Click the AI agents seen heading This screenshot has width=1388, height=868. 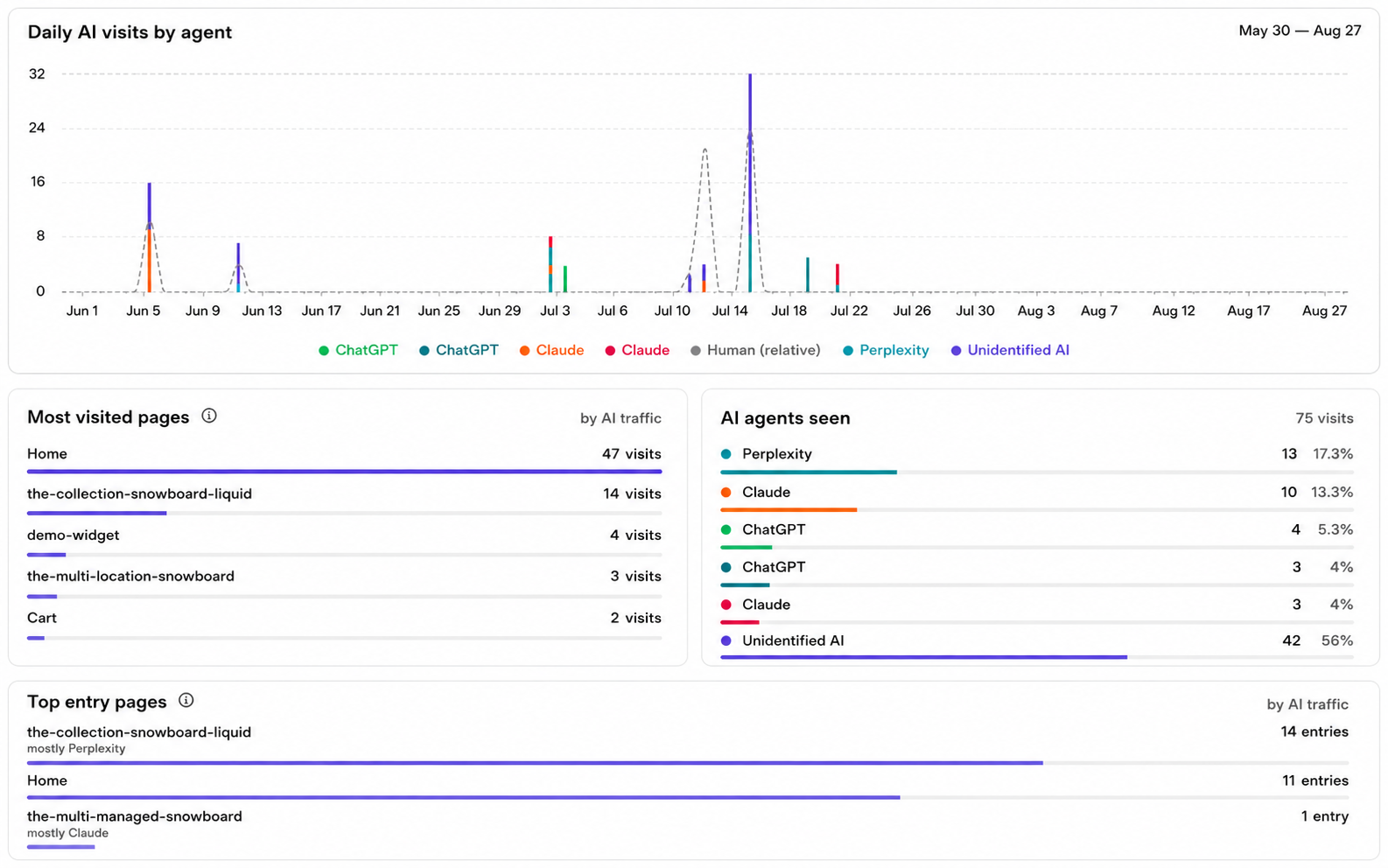tap(785, 418)
